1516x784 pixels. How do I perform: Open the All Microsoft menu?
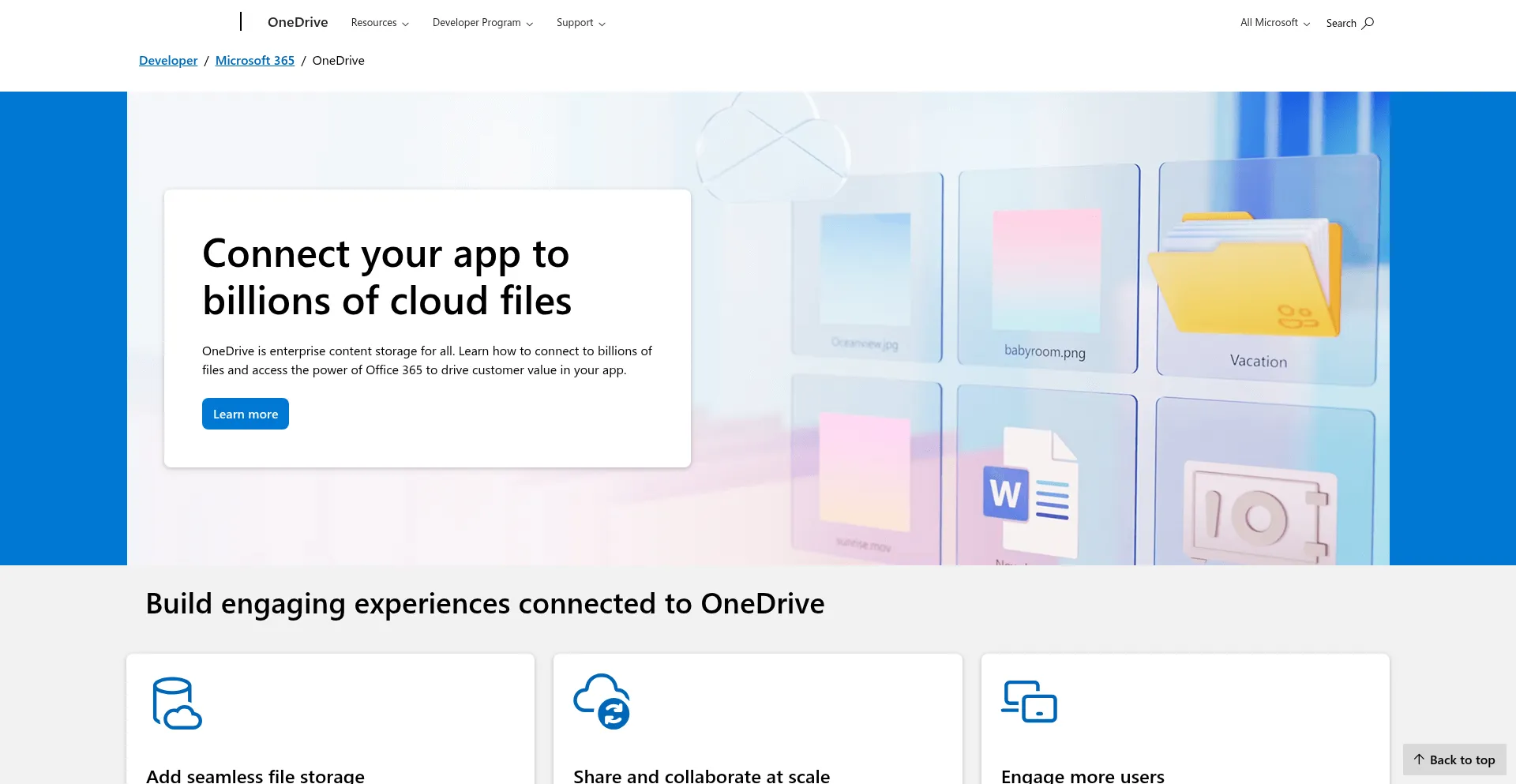[1273, 22]
